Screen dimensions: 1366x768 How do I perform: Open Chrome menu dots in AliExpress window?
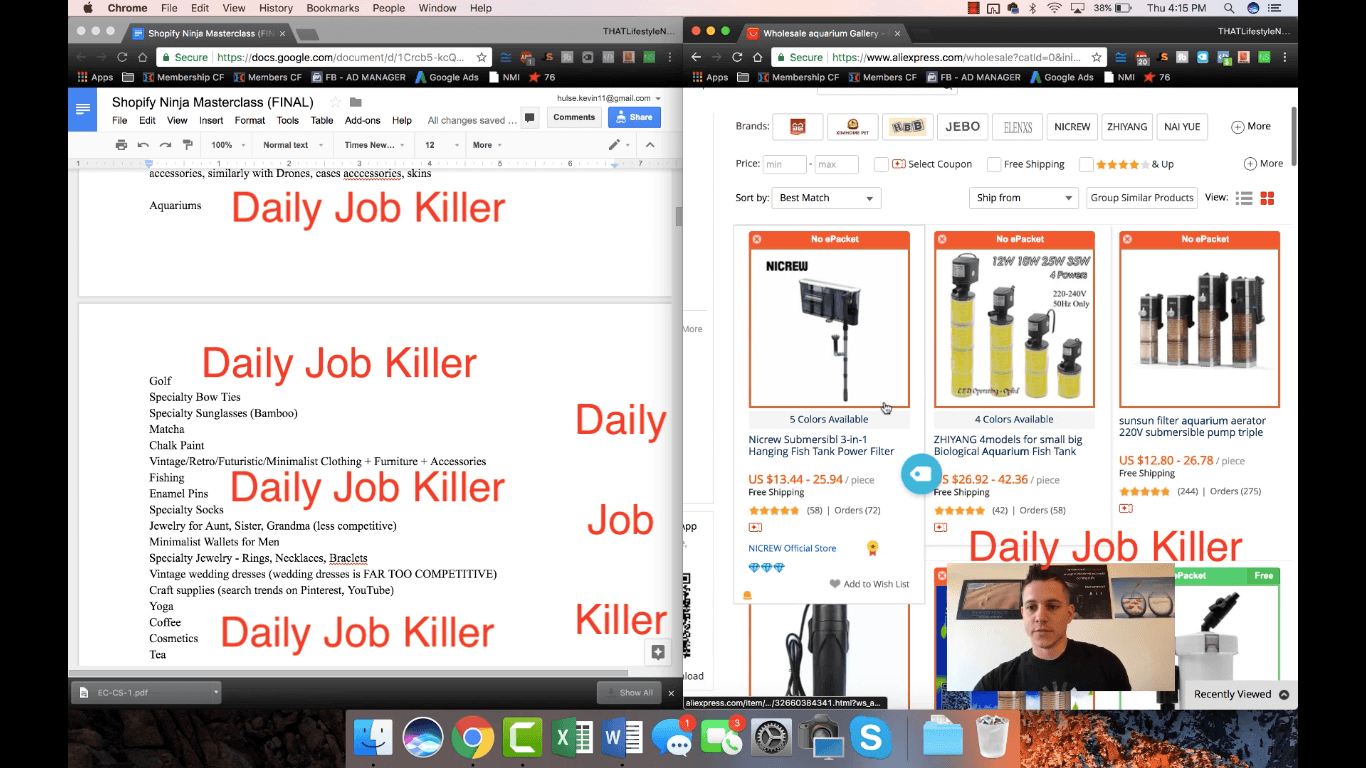click(1286, 57)
